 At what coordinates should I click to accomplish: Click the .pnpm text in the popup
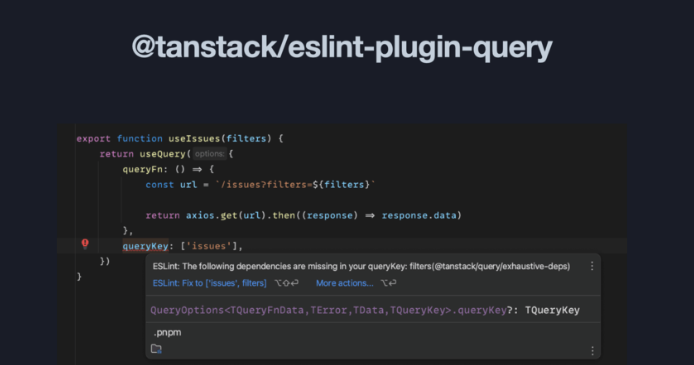pyautogui.click(x=167, y=333)
